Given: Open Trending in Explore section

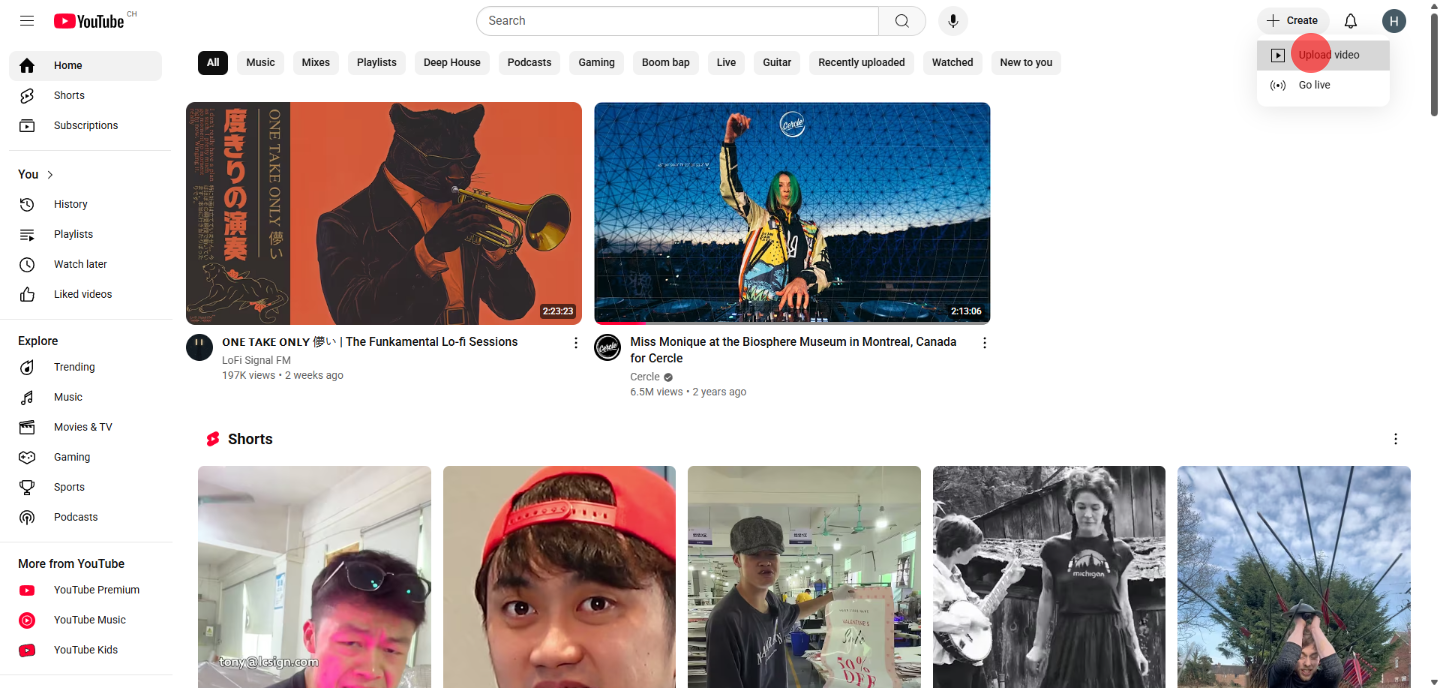Looking at the screenshot, I should tap(74, 367).
